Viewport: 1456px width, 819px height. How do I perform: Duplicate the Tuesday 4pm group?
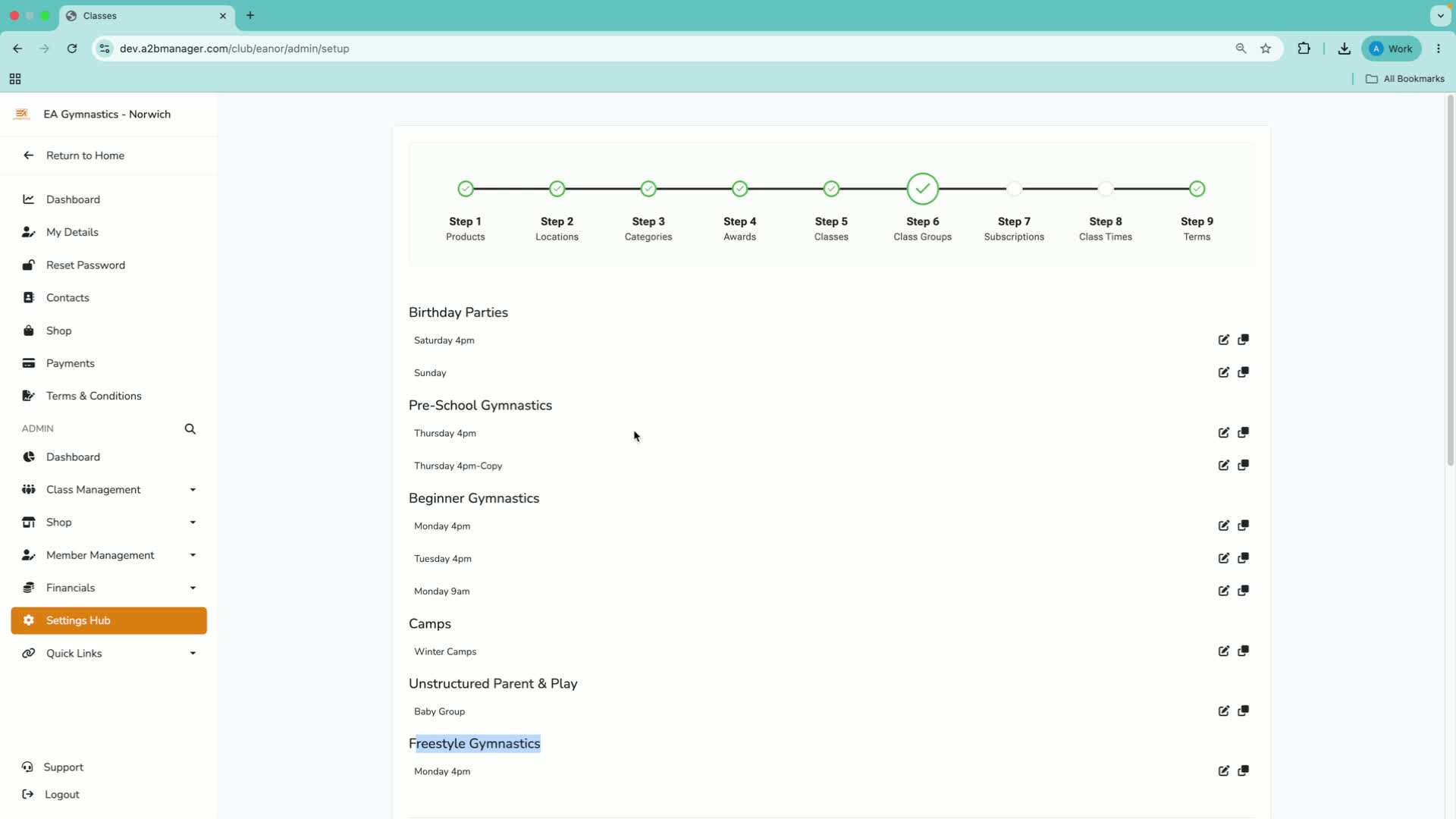[1243, 558]
